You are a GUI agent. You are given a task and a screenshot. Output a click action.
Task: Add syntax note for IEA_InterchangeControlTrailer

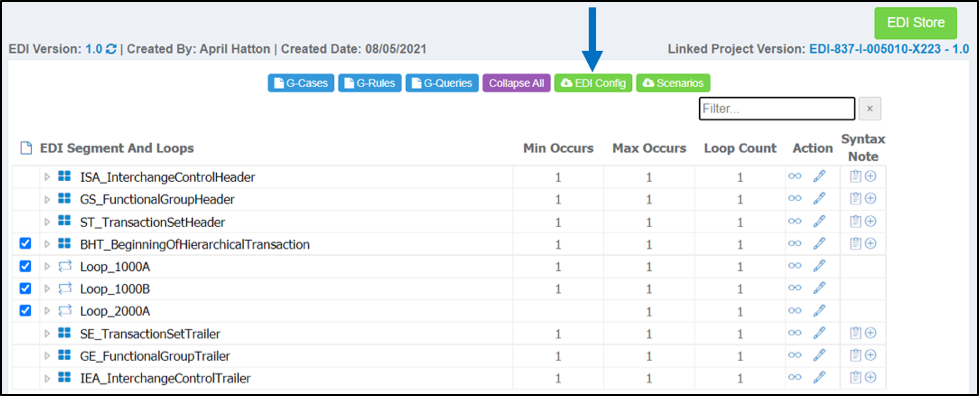point(870,377)
